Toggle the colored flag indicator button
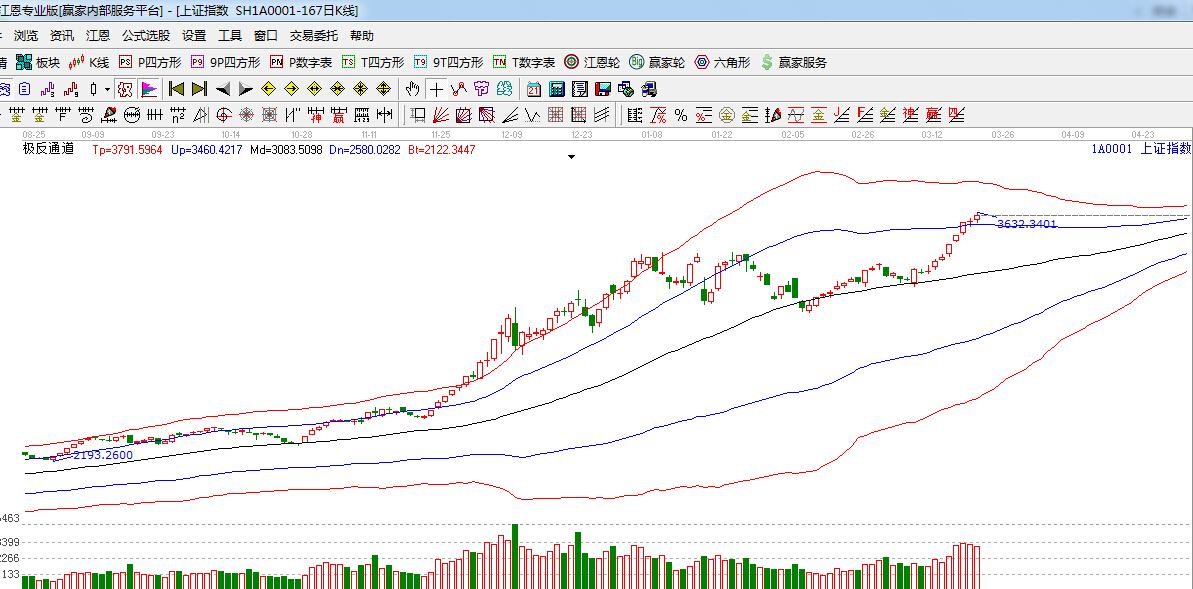Viewport: 1193px width, 589px height. click(x=148, y=88)
